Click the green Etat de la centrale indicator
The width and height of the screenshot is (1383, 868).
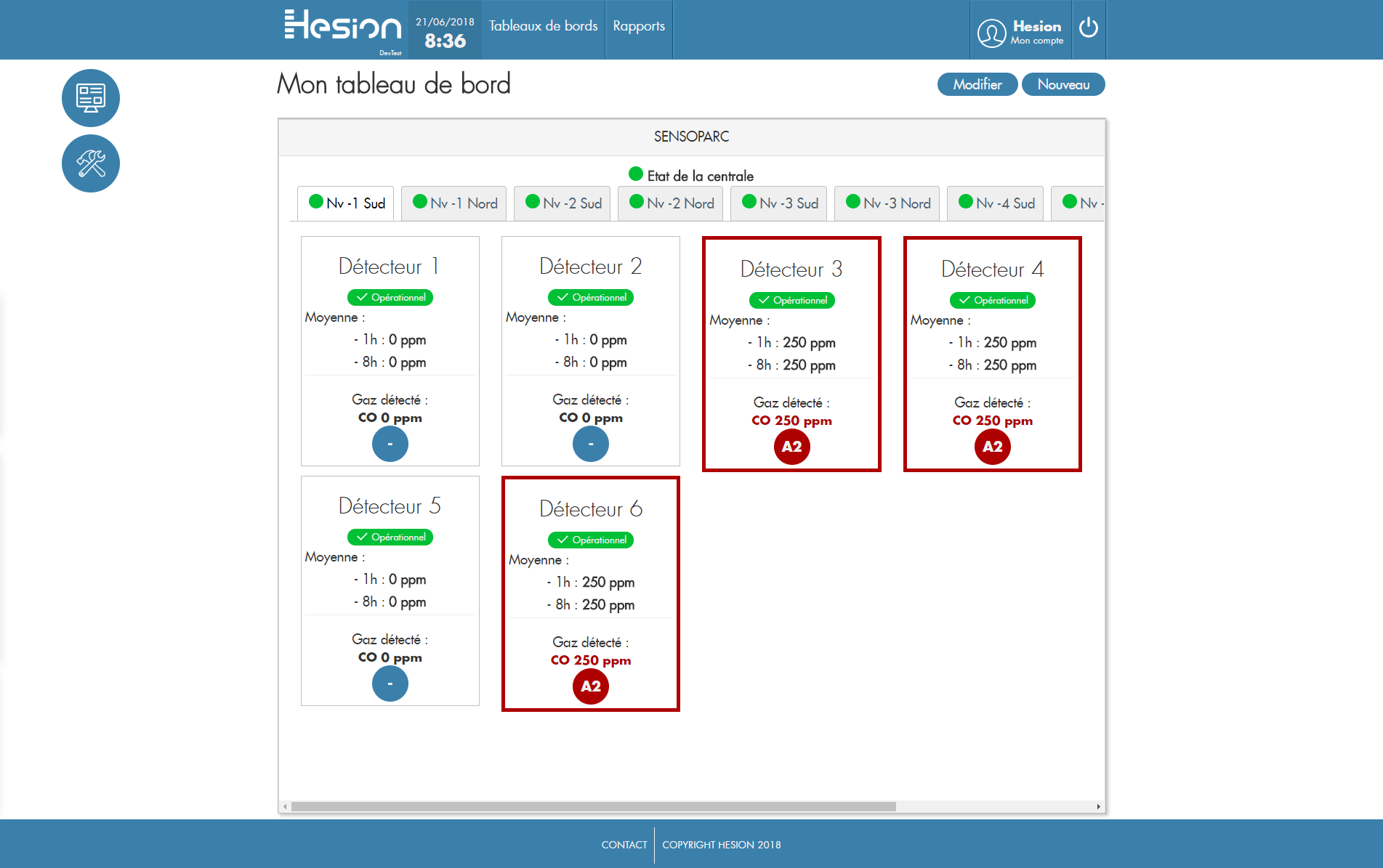pos(636,174)
